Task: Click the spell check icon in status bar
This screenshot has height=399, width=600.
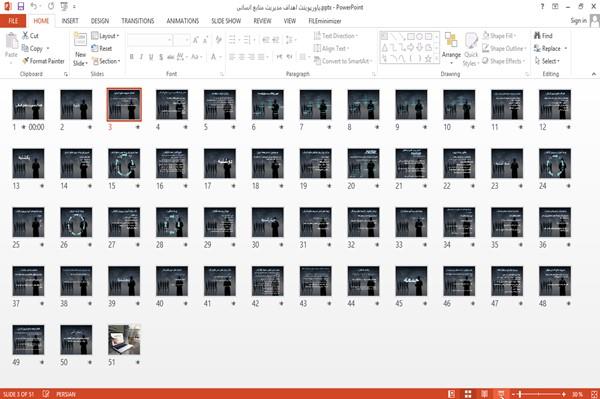Action: click(x=46, y=394)
